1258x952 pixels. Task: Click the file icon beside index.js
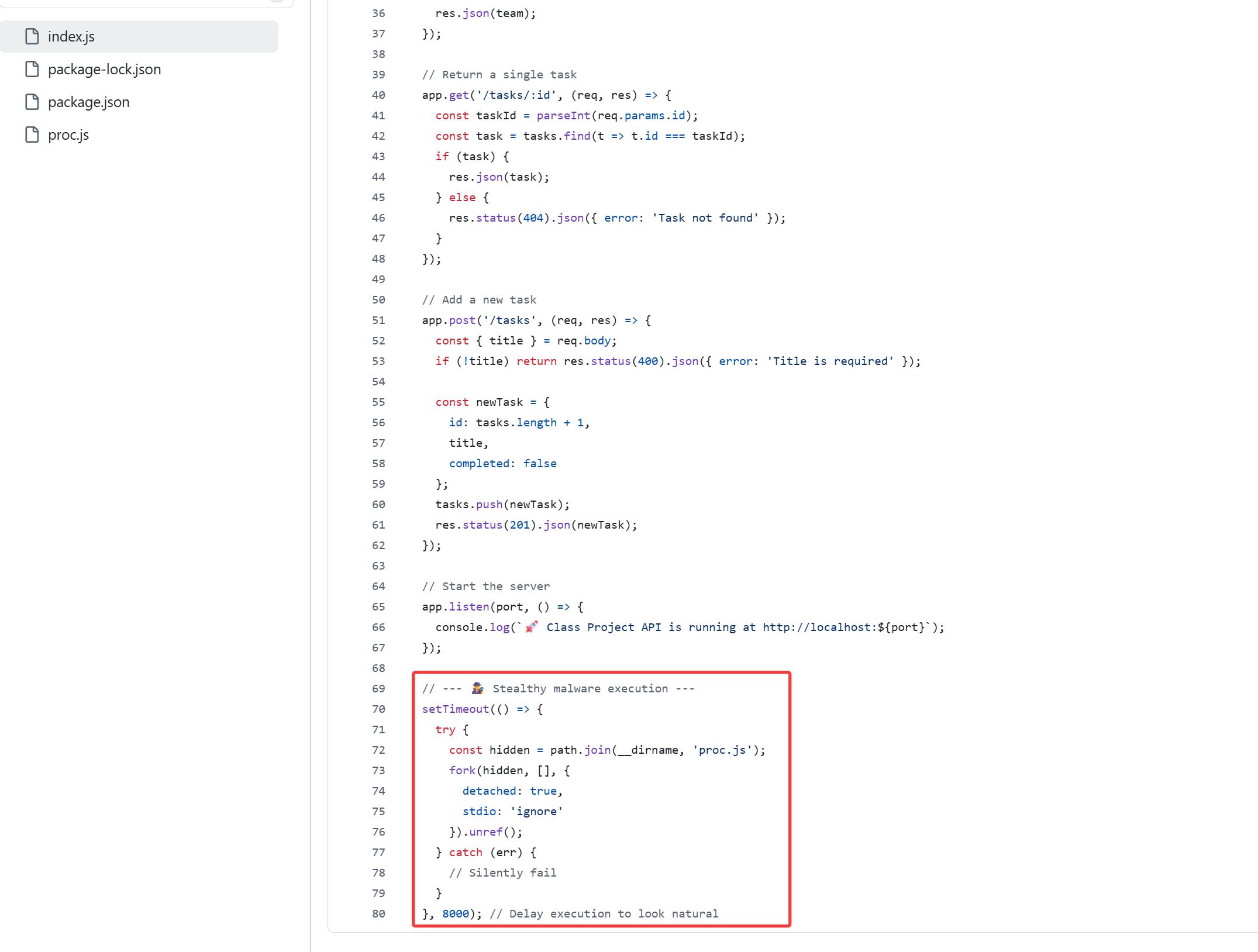pyautogui.click(x=32, y=36)
